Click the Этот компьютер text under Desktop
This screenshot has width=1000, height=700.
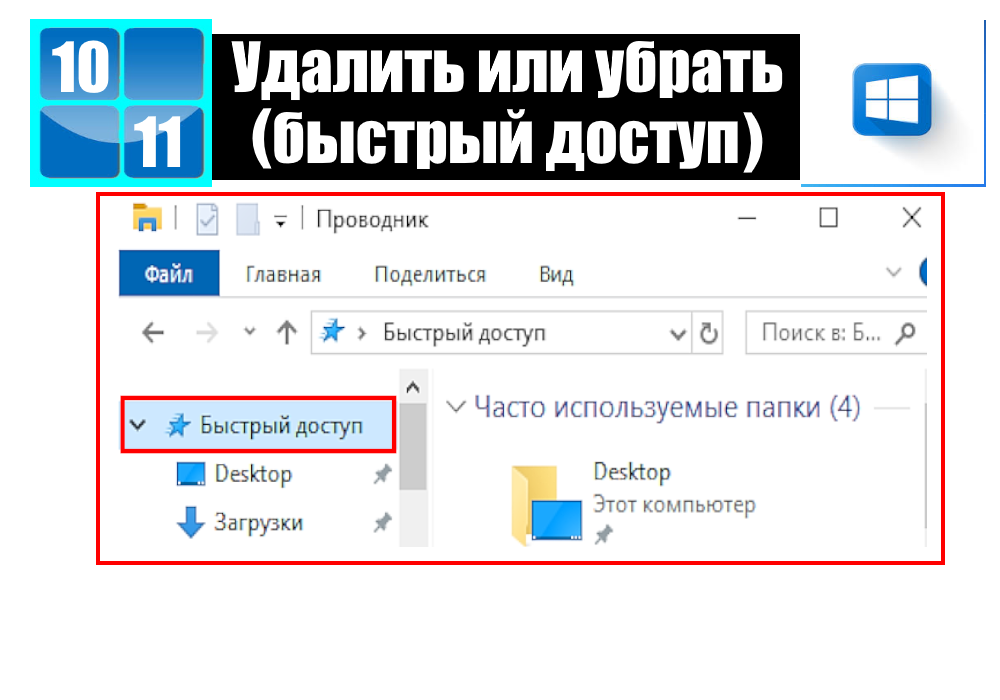coord(674,504)
